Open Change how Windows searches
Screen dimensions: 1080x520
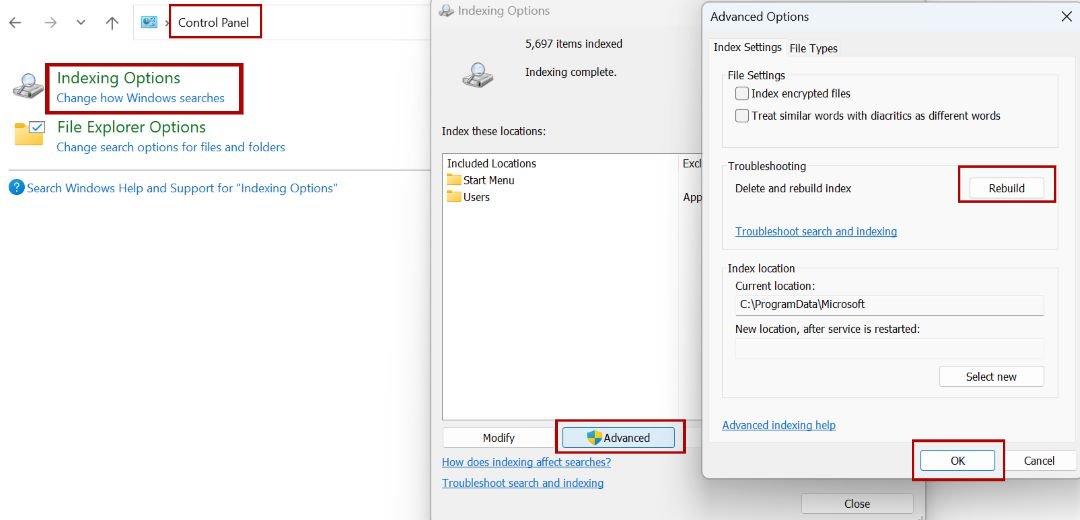click(x=141, y=98)
